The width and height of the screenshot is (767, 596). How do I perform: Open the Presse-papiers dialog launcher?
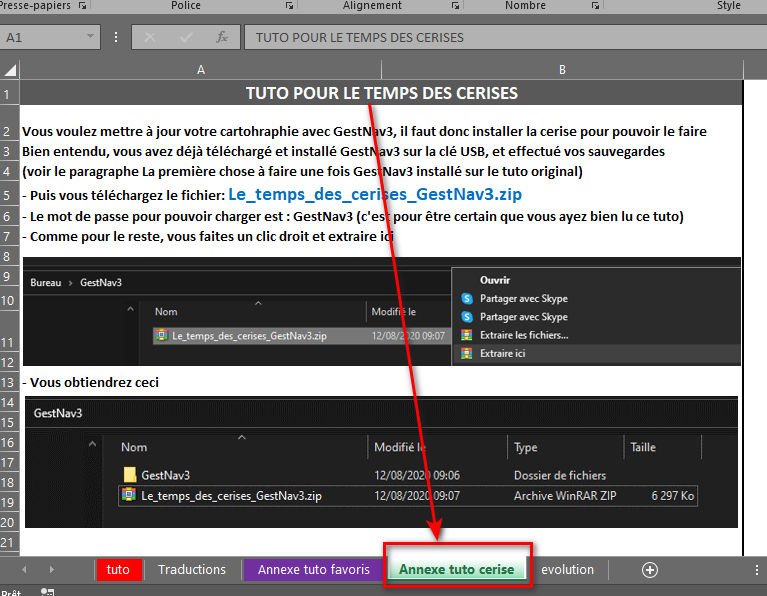click(x=82, y=5)
